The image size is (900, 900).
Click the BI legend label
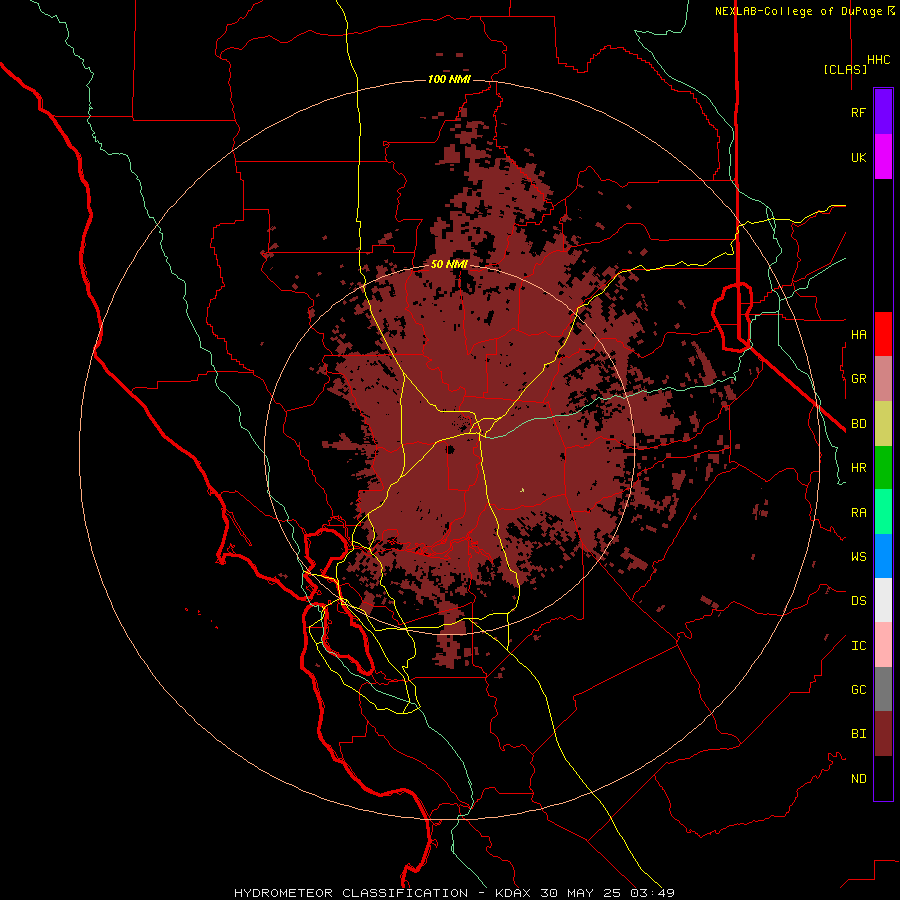(x=859, y=734)
